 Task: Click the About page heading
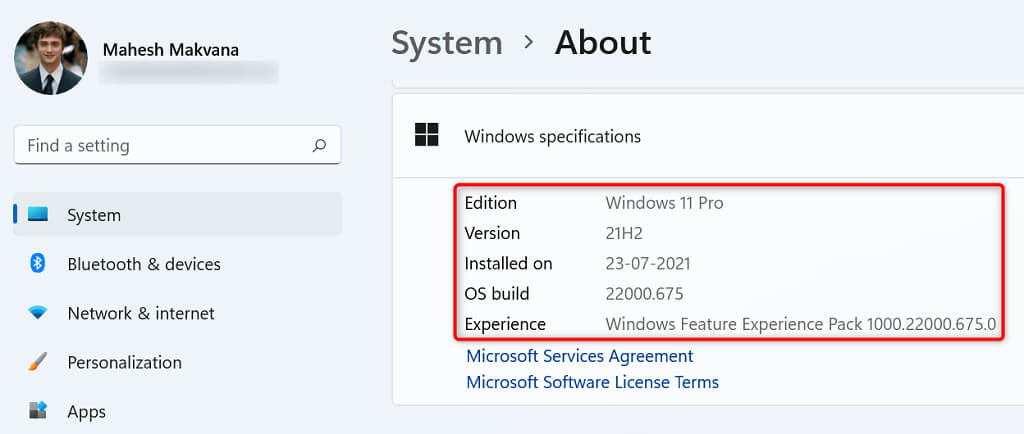603,43
